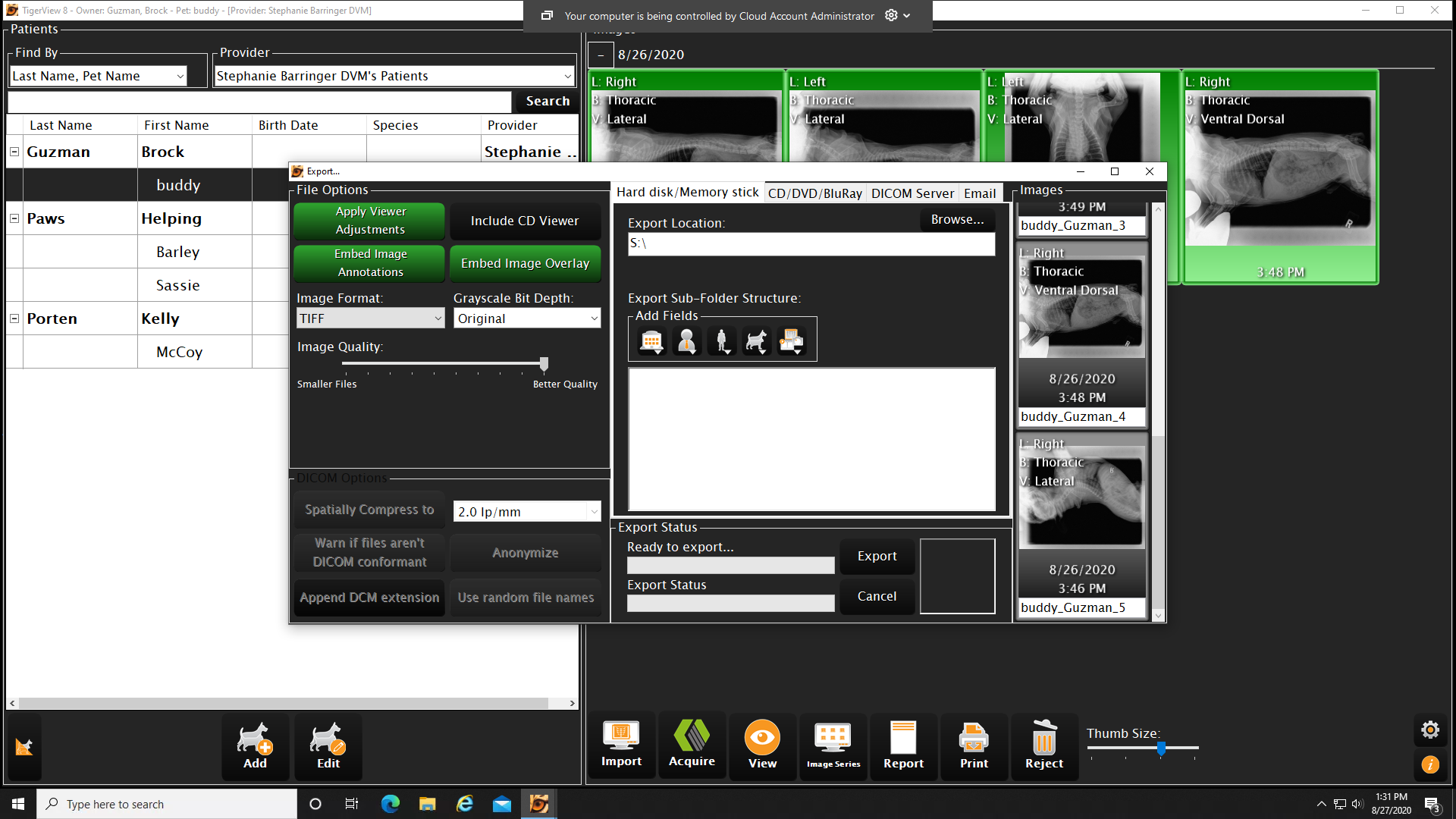Open the Acquire tool
Image resolution: width=1456 pixels, height=819 pixels.
click(x=692, y=745)
